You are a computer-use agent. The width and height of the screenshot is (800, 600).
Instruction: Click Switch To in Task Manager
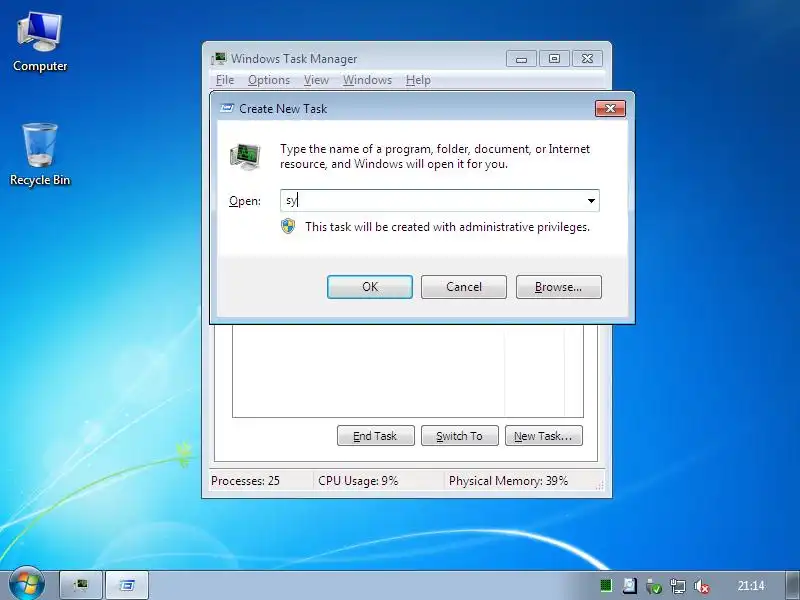[x=460, y=436]
